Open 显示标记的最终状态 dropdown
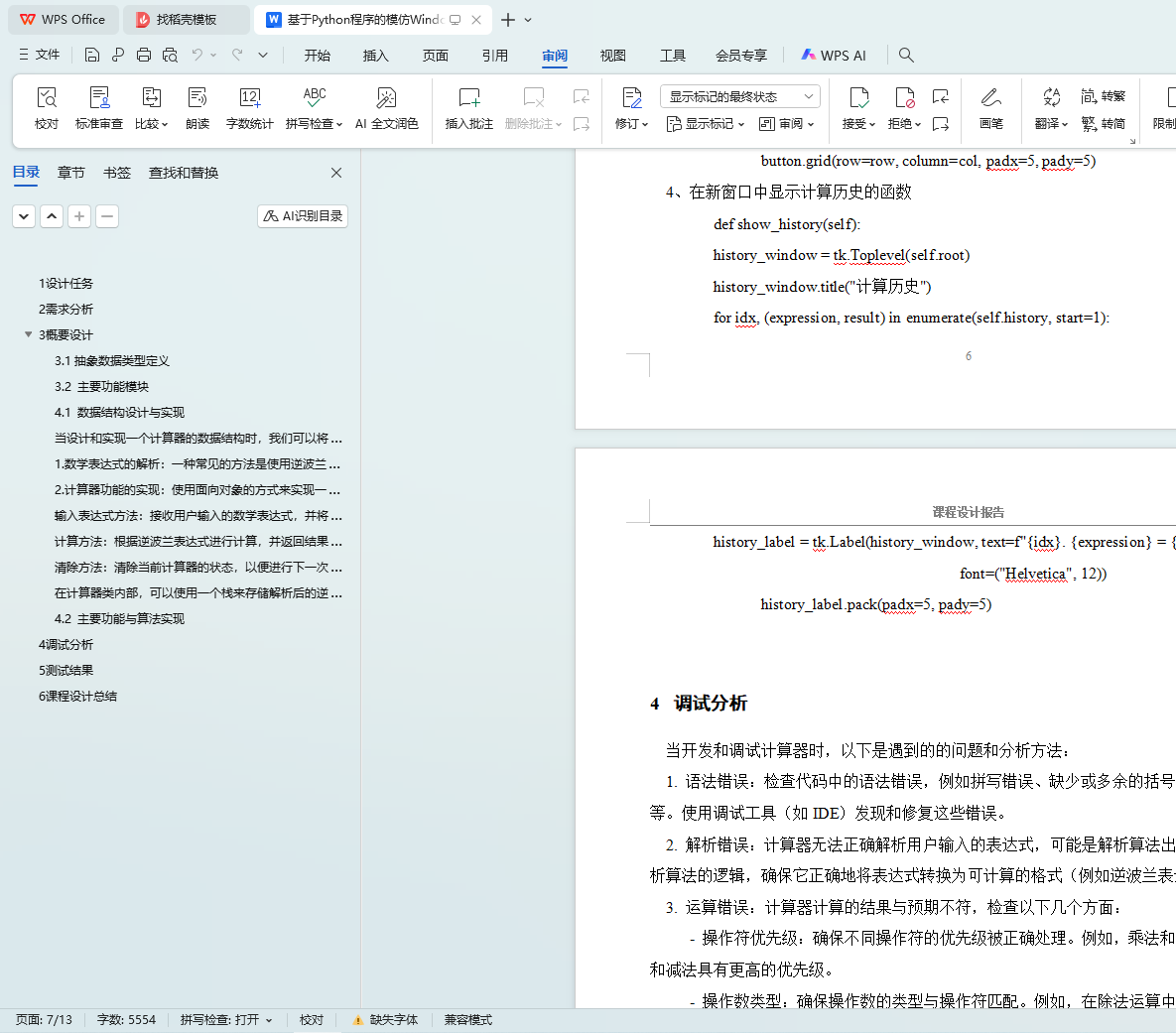Screen dimensions: 1176x1033 pos(739,96)
